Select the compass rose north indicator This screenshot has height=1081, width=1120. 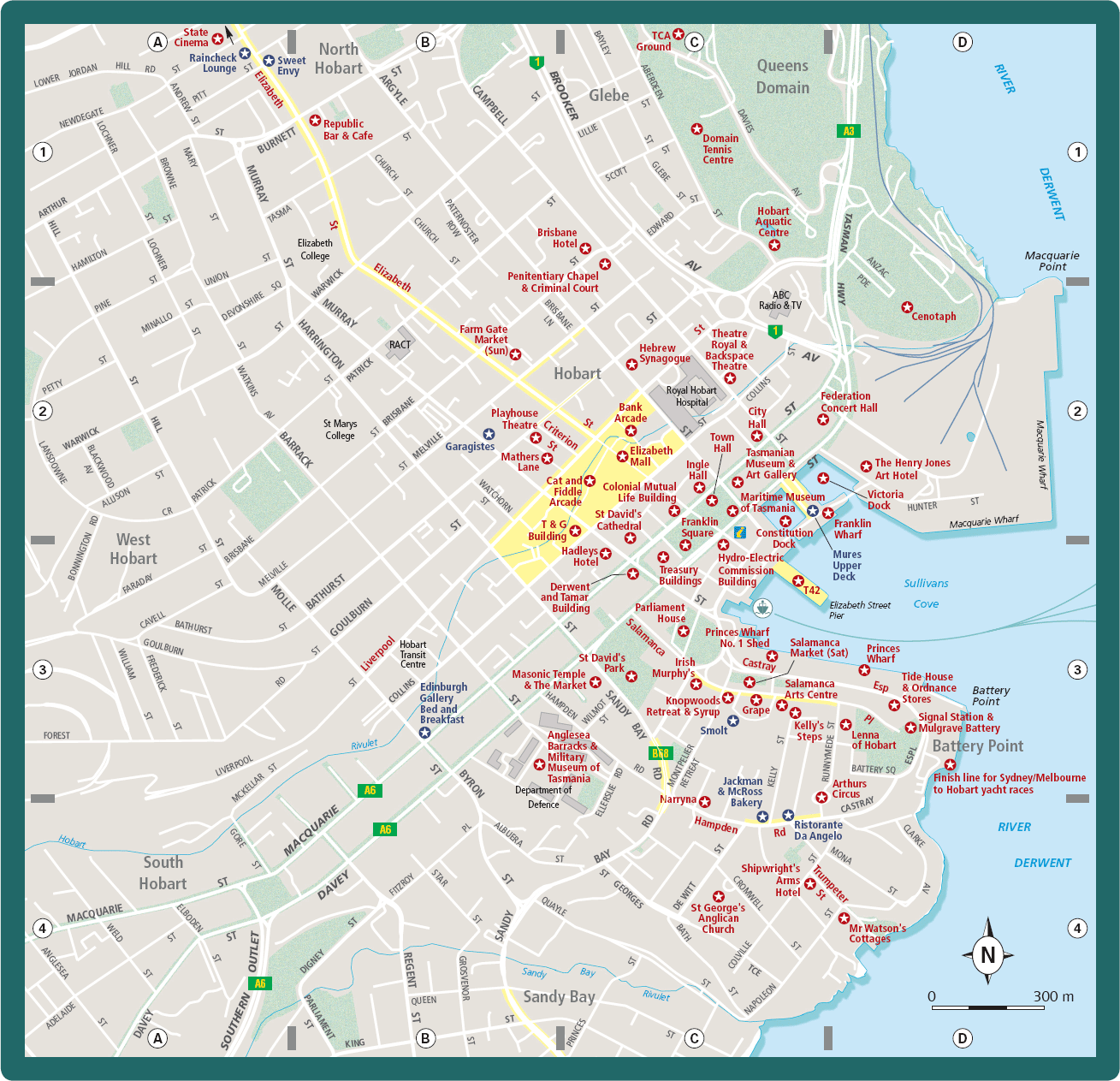(x=988, y=953)
